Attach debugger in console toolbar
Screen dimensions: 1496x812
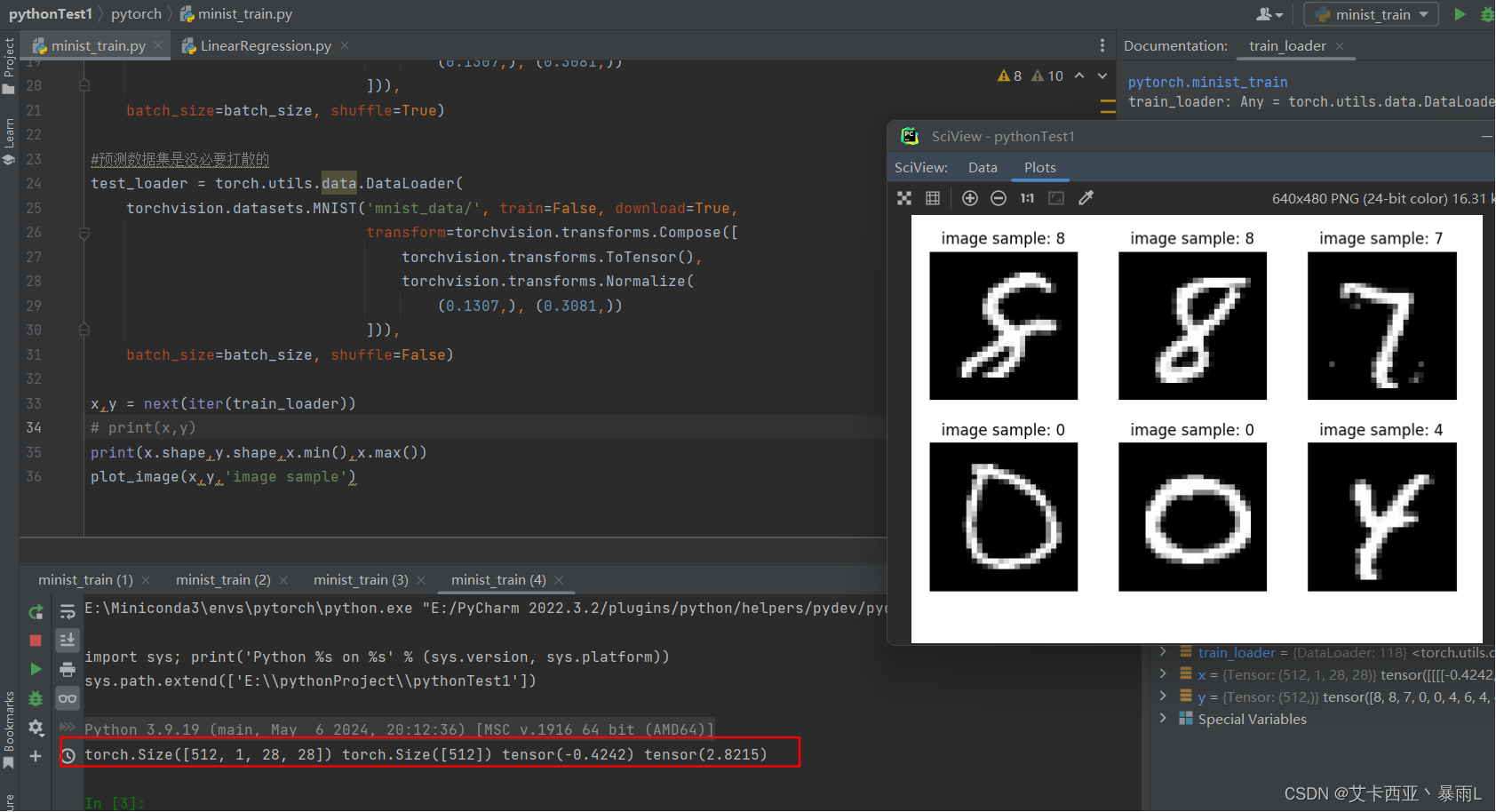36,699
